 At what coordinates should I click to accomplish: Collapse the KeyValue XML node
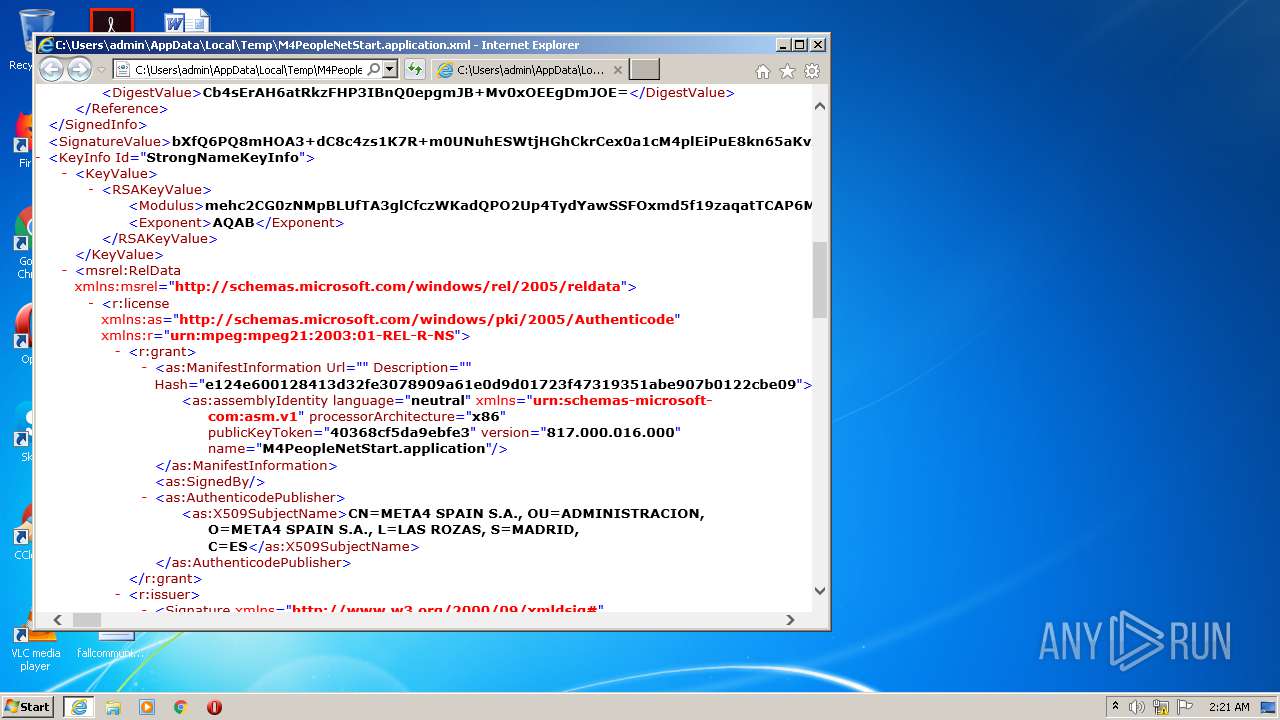pos(64,174)
